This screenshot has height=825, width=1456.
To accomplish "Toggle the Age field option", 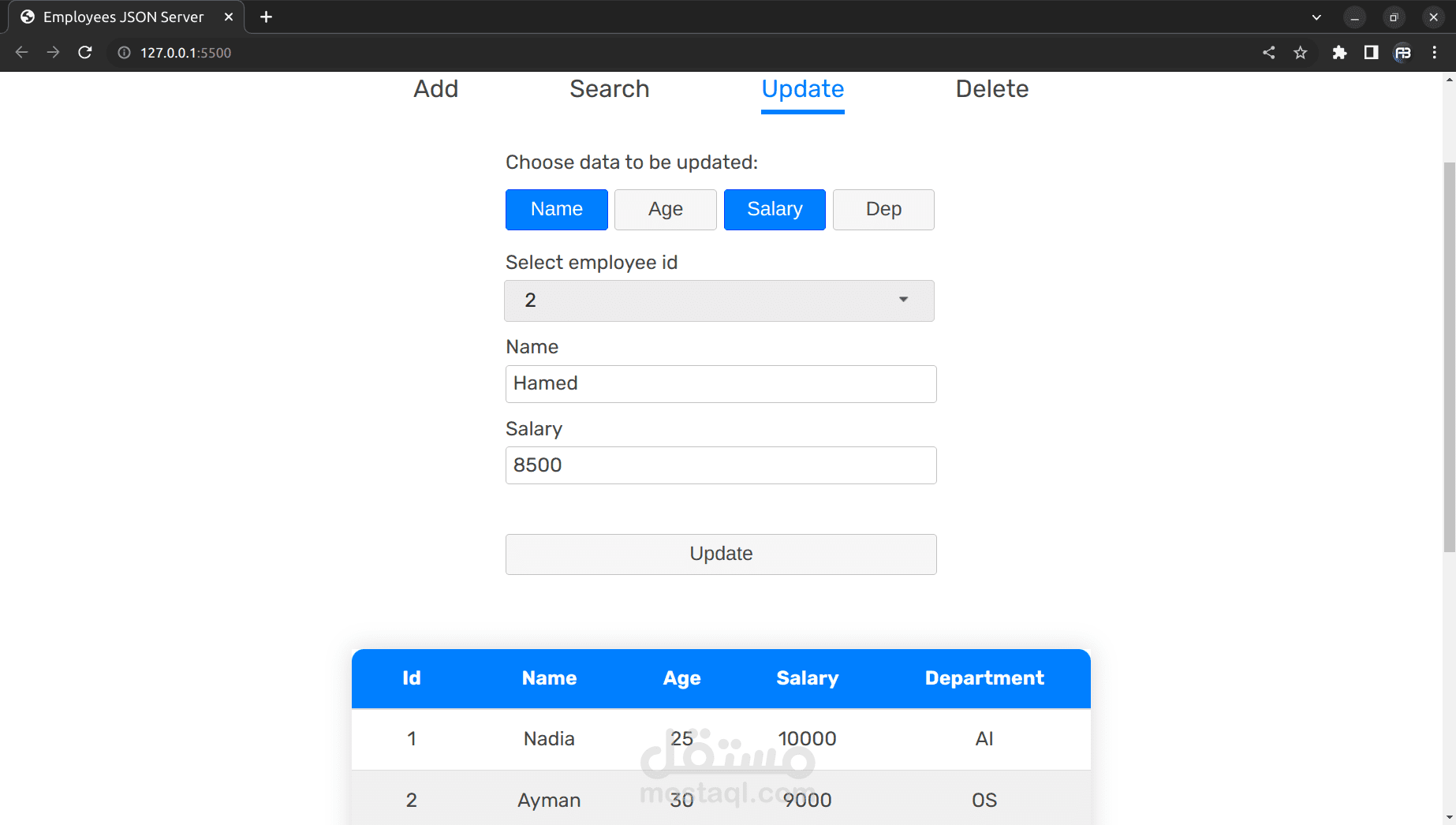I will coord(666,210).
